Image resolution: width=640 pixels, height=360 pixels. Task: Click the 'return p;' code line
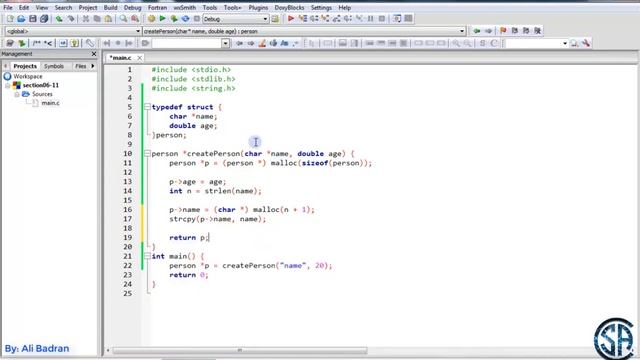(x=189, y=238)
